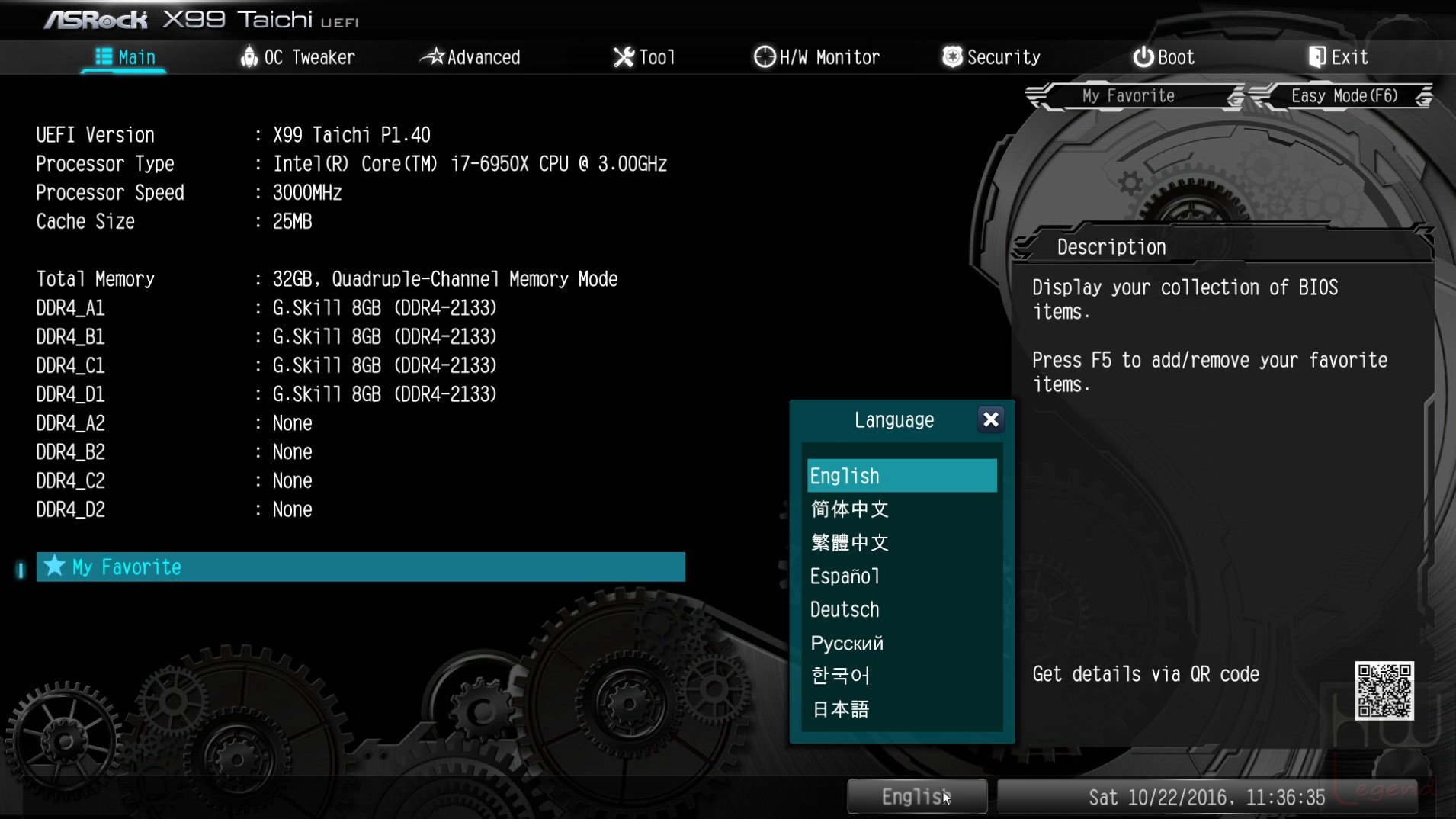Select Español language
This screenshot has width=1456, height=819.
[x=902, y=577]
